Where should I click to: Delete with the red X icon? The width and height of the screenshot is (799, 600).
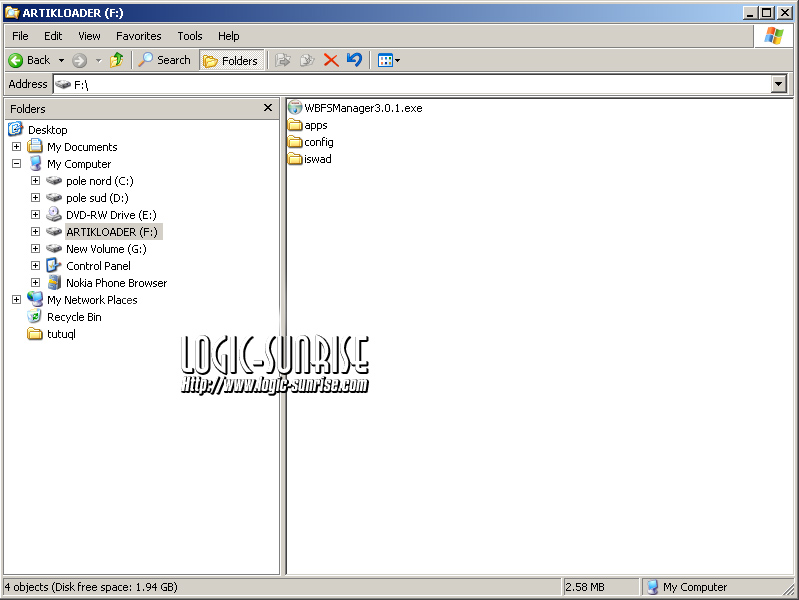click(x=331, y=60)
